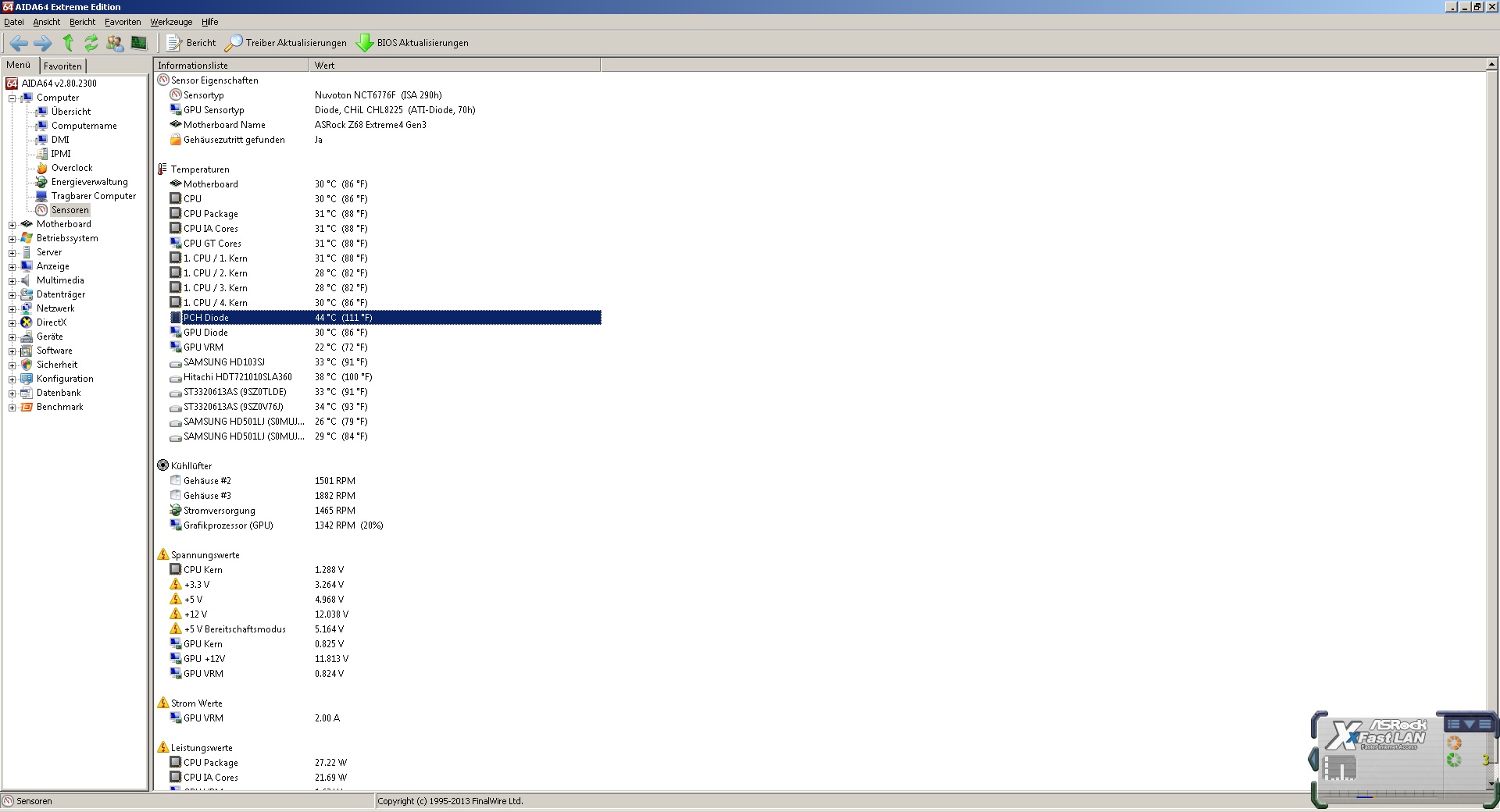Click the +12 V warning icon
The height and width of the screenshot is (812, 1500).
[x=175, y=614]
